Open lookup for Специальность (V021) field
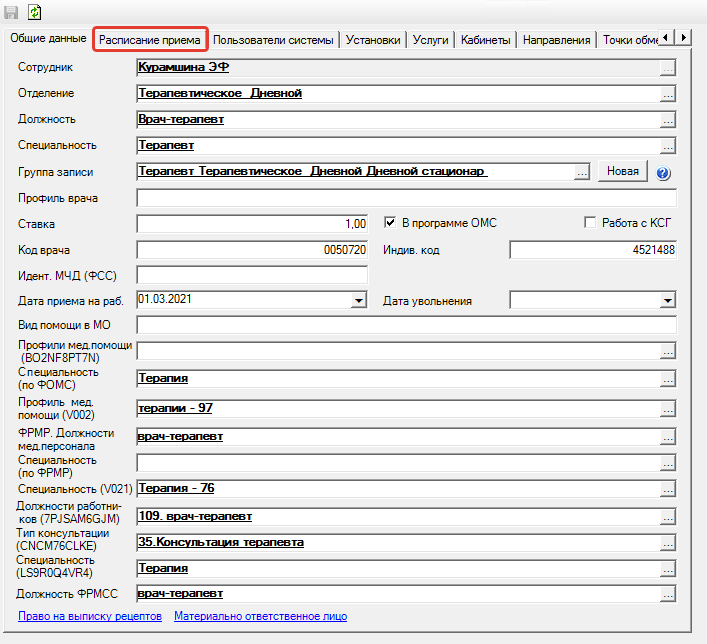Viewport: 707px width, 644px height. pos(668,489)
